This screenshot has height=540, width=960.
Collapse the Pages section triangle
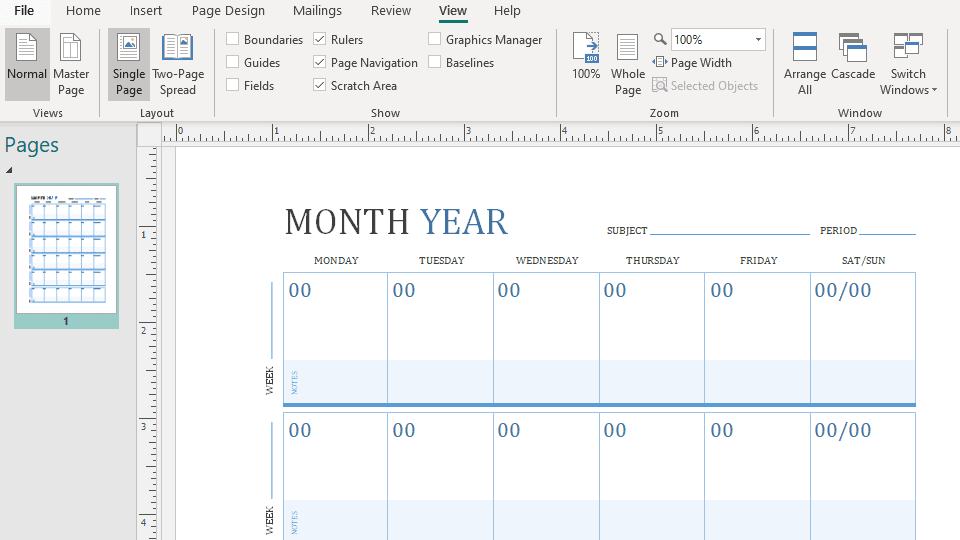point(9,170)
